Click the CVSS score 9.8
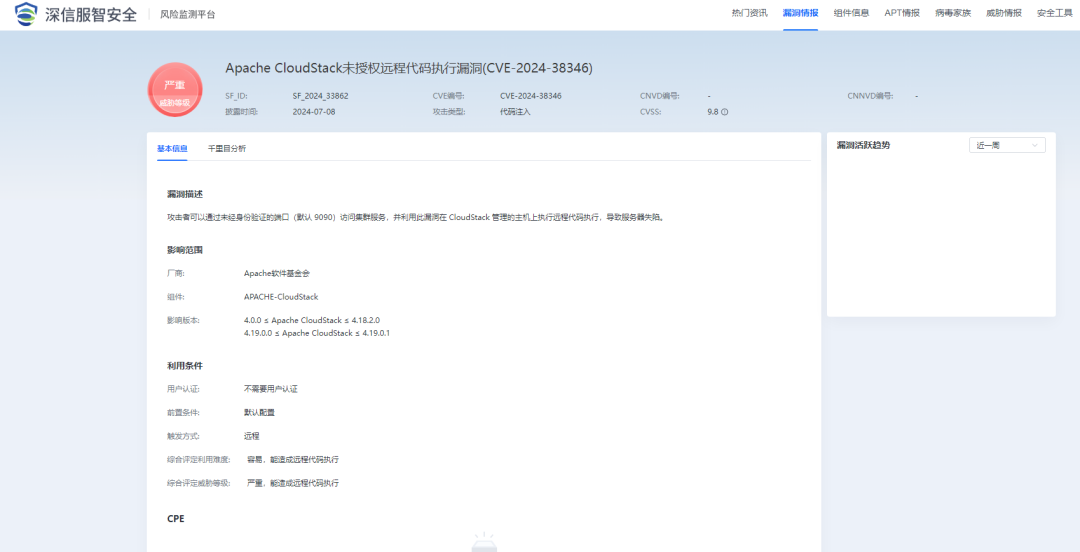The height and width of the screenshot is (552, 1080). (713, 112)
